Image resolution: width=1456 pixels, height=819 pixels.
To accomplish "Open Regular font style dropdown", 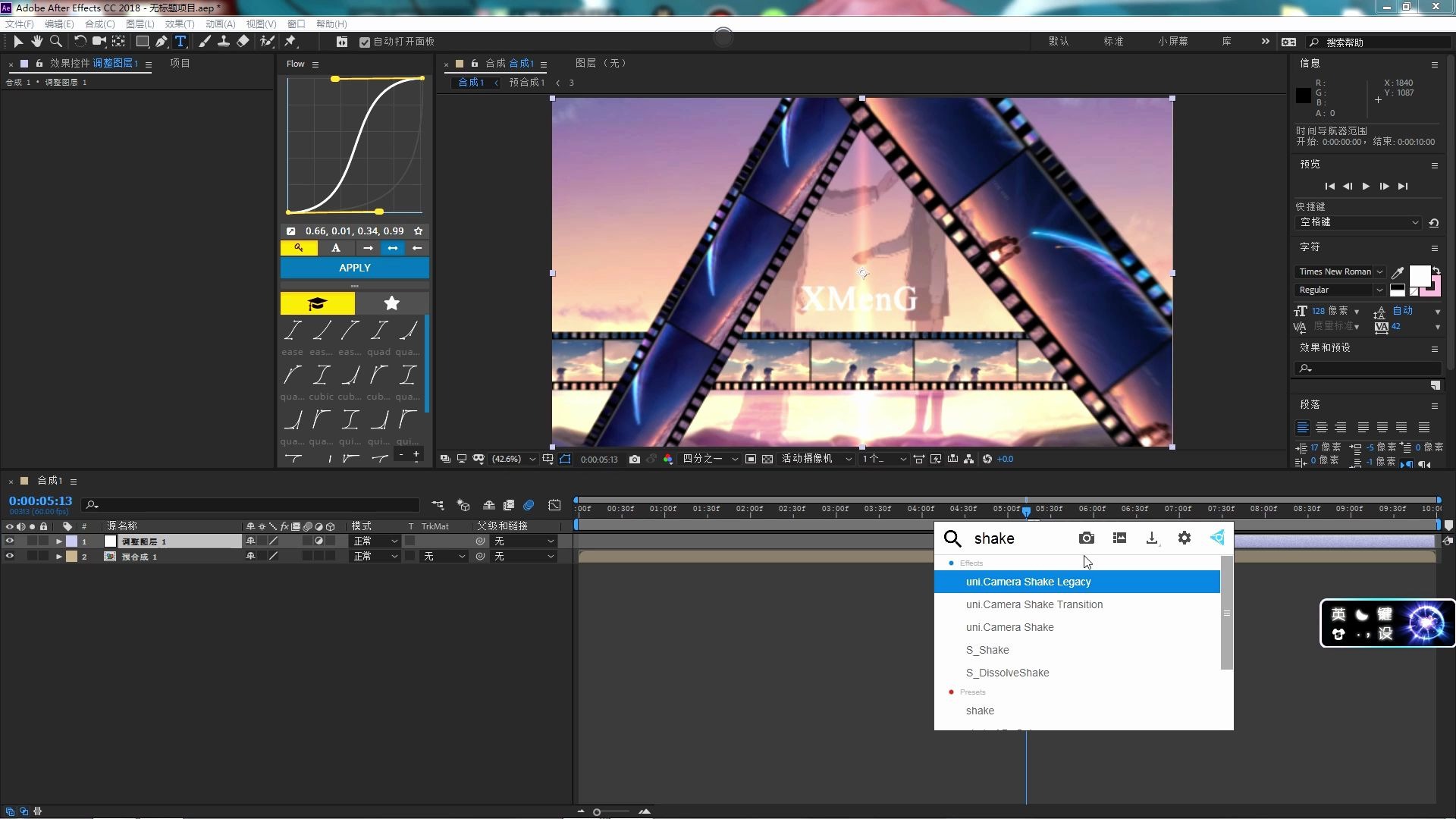I will [1340, 290].
